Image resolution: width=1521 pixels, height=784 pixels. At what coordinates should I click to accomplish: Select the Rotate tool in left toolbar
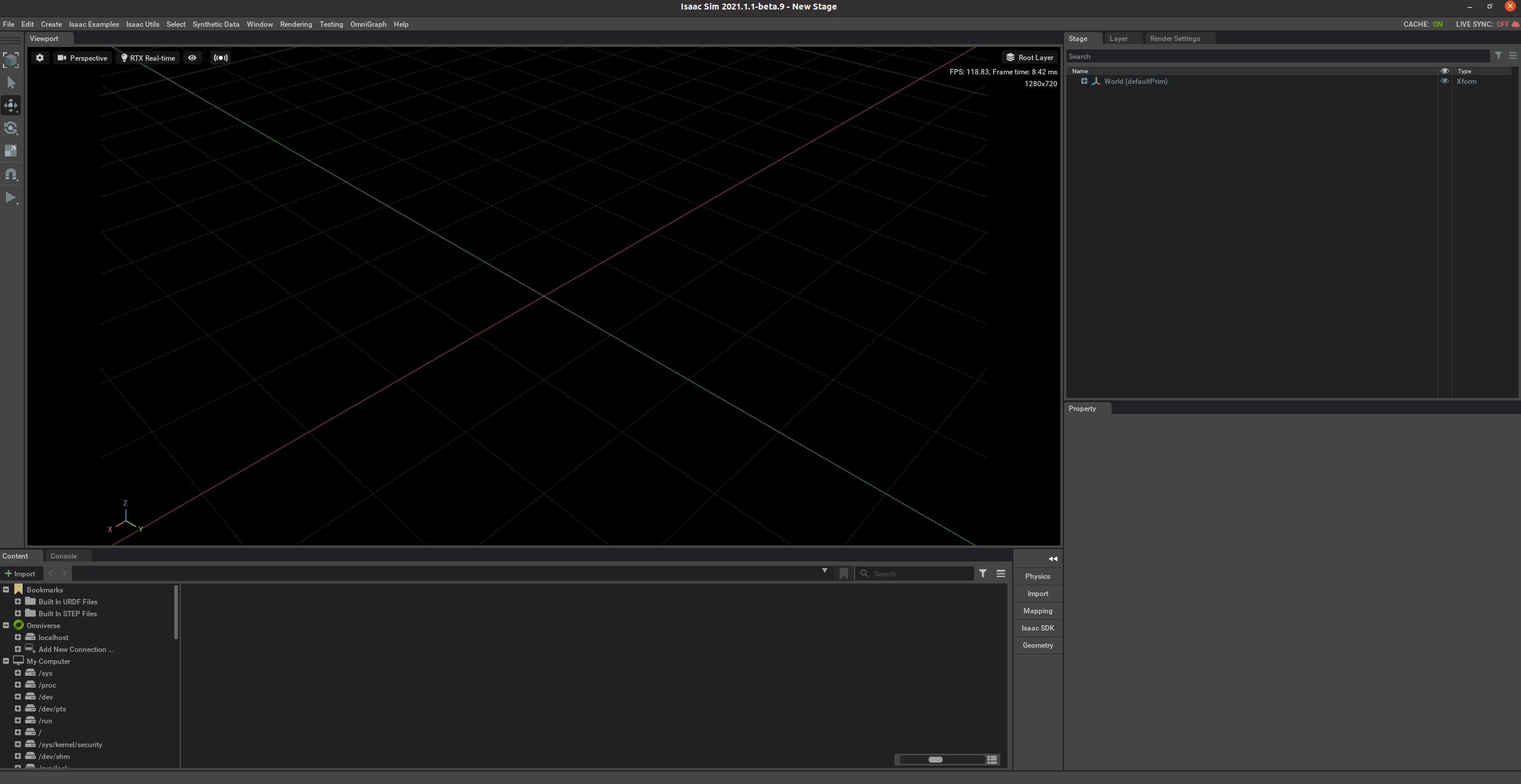11,128
